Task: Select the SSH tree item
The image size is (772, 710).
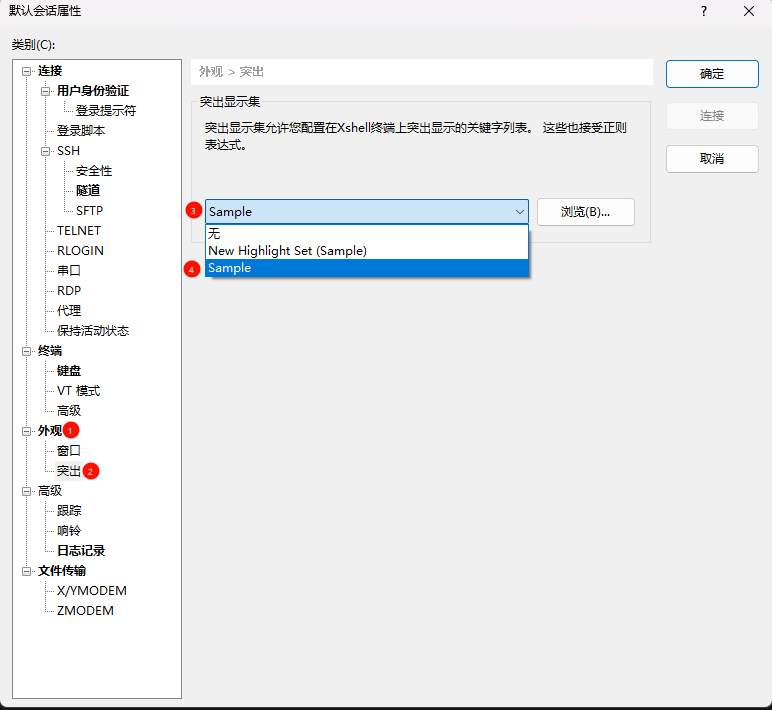Action: 68,151
